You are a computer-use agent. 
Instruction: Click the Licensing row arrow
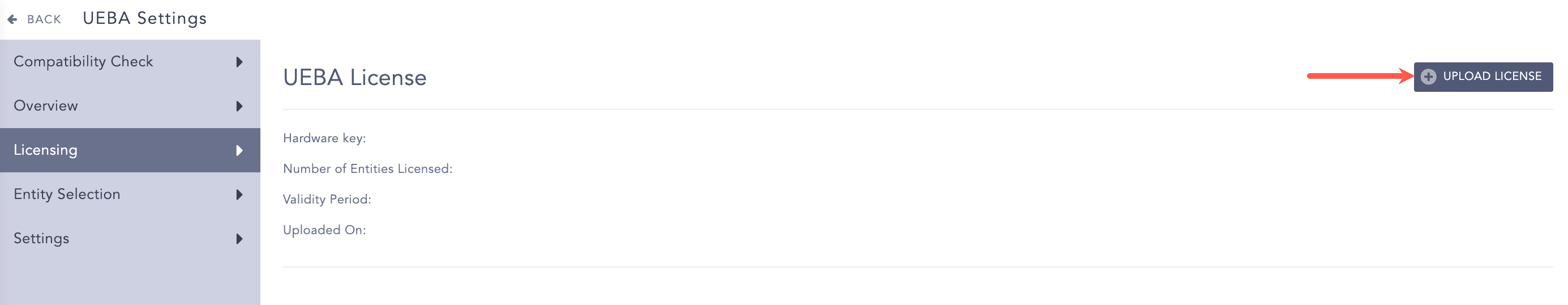pyautogui.click(x=239, y=150)
